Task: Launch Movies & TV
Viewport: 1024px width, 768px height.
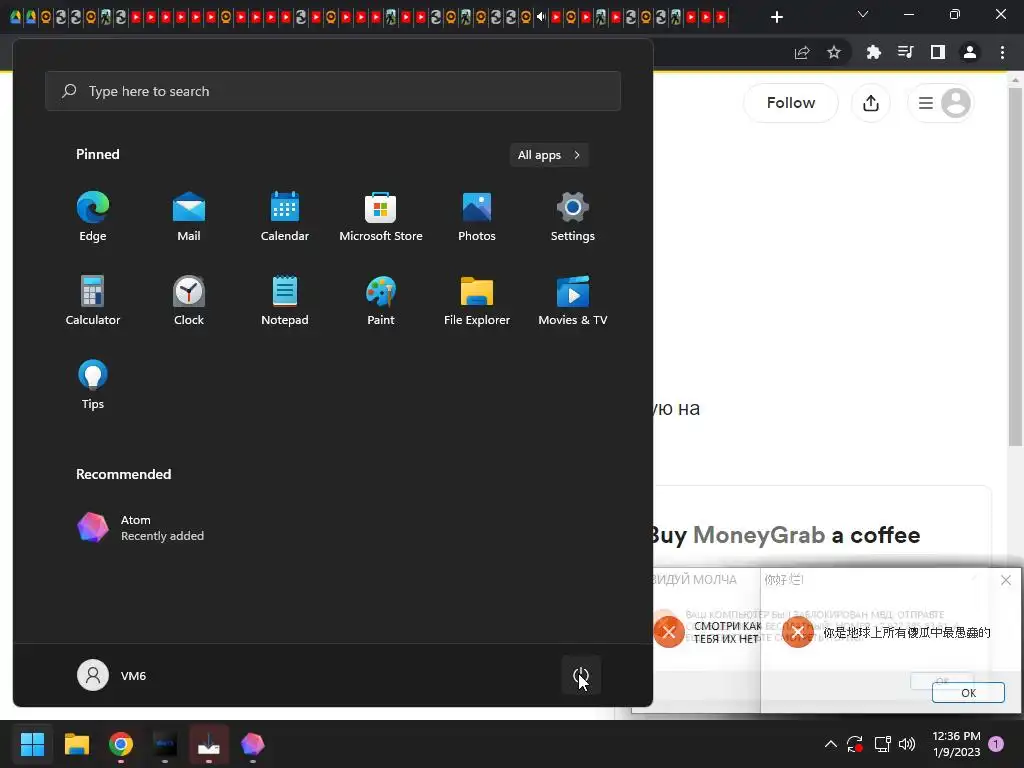Action: click(x=573, y=301)
